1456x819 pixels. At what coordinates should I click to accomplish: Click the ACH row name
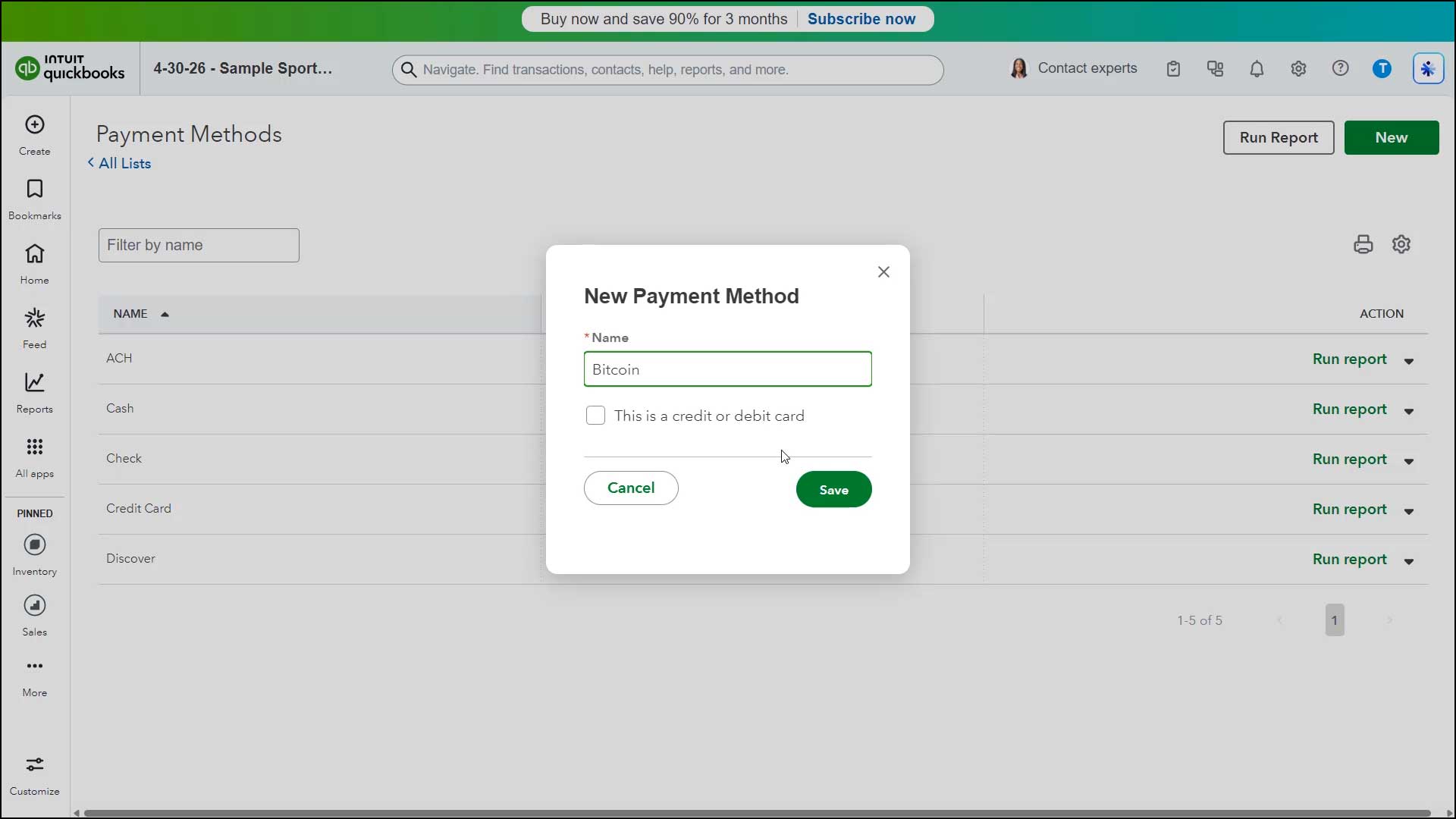[119, 358]
